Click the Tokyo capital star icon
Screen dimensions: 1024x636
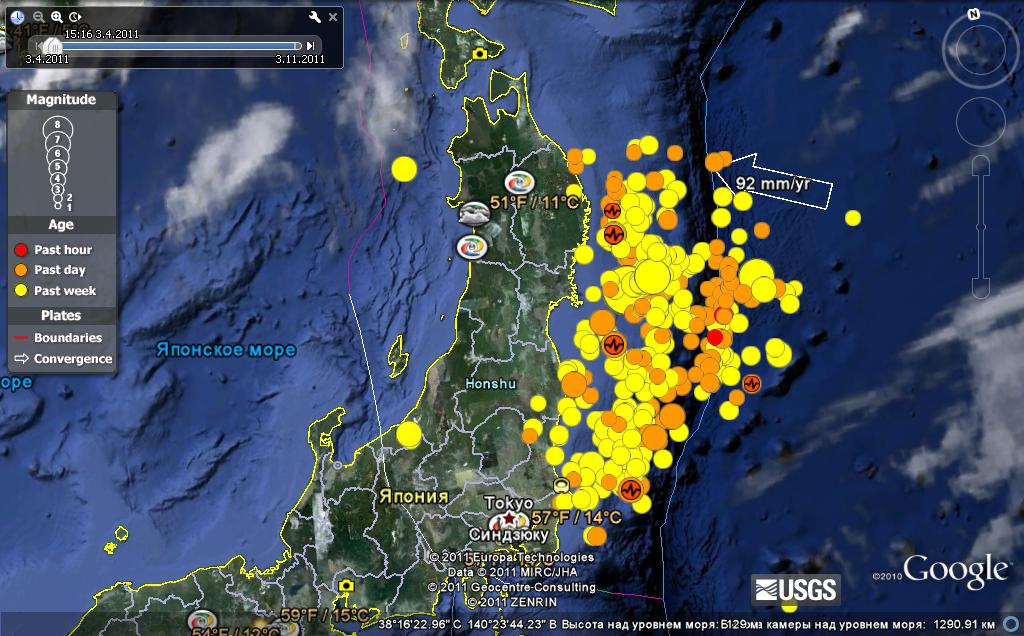coord(509,518)
